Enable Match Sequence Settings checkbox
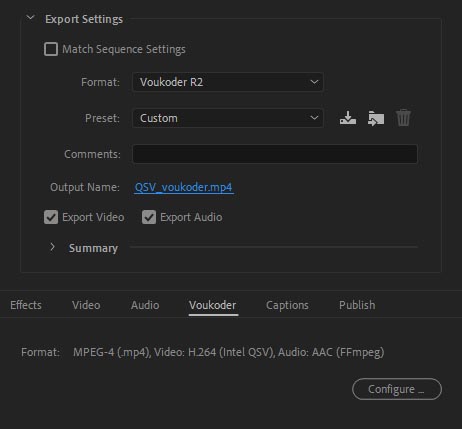Screen dimensions: 462x429 pos(51,49)
